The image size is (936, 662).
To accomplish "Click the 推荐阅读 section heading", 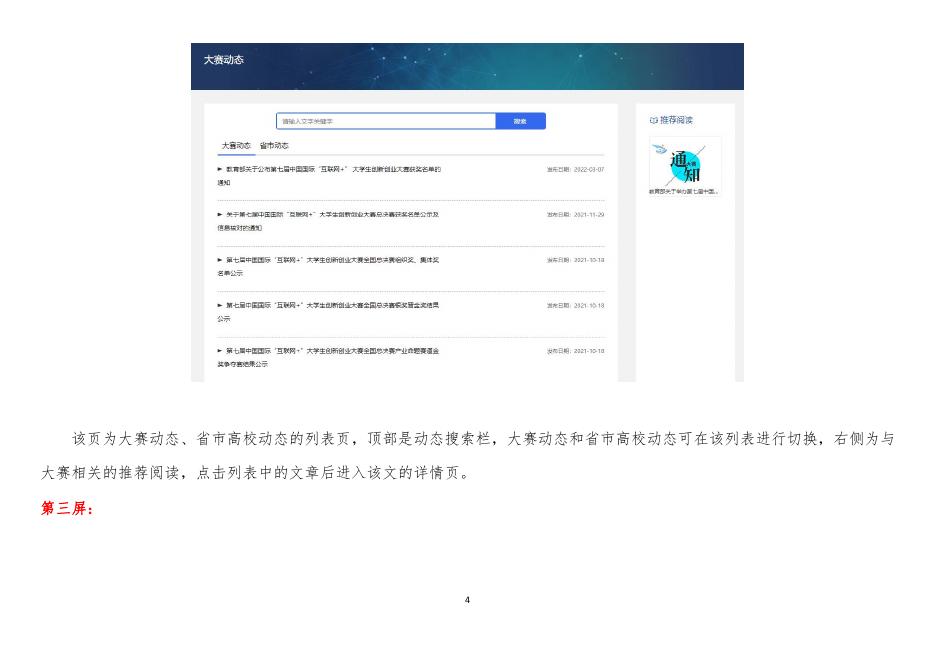I will [678, 119].
